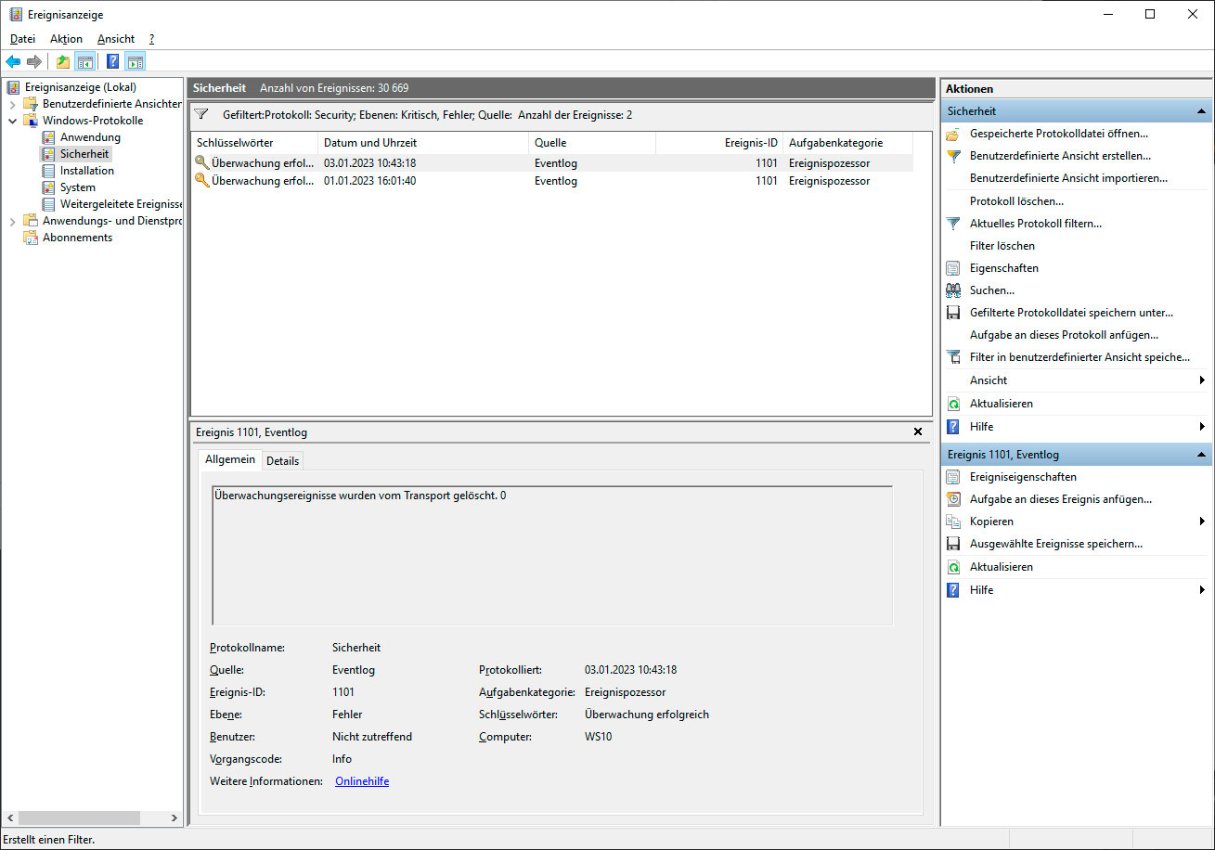The width and height of the screenshot is (1215, 850).
Task: Open the Aktion menu
Action: 66,39
